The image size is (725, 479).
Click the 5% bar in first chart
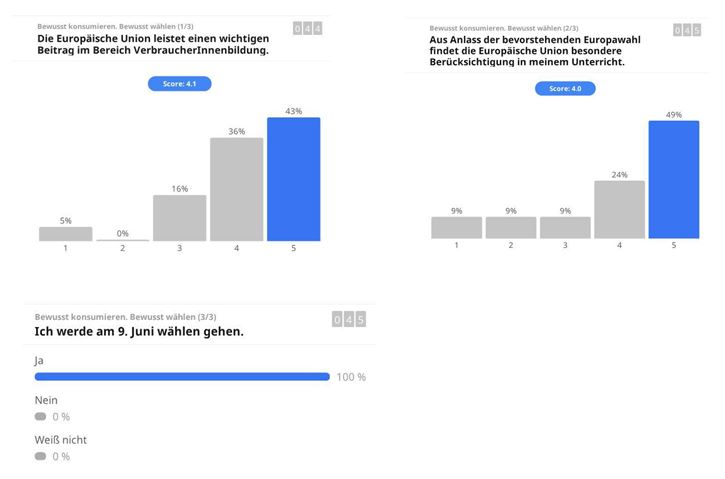coord(65,234)
